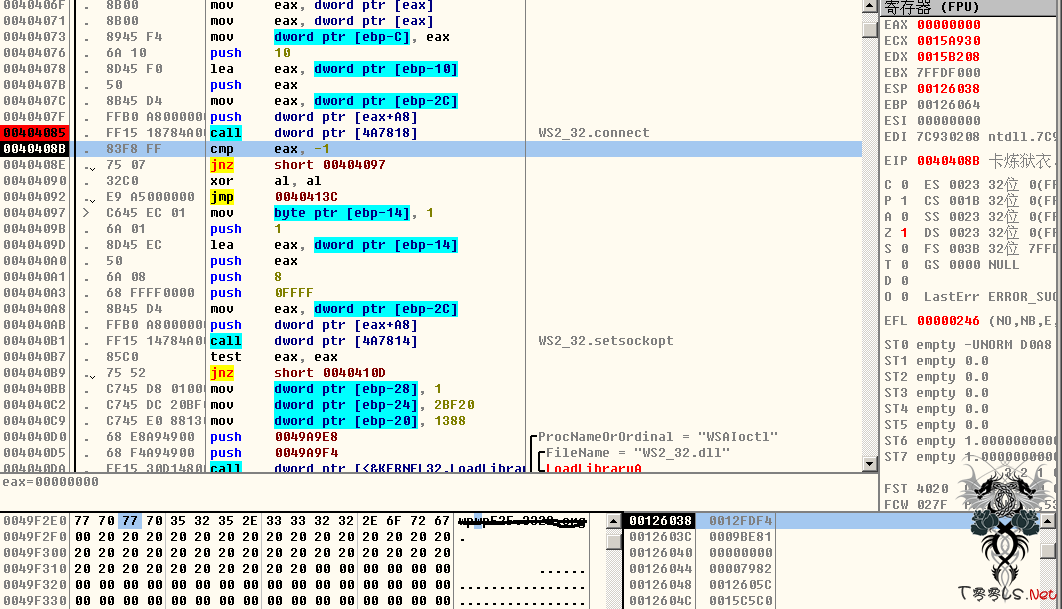Click the stack pane scrollbar up arrow
This screenshot has width=1062, height=609.
point(1048,521)
